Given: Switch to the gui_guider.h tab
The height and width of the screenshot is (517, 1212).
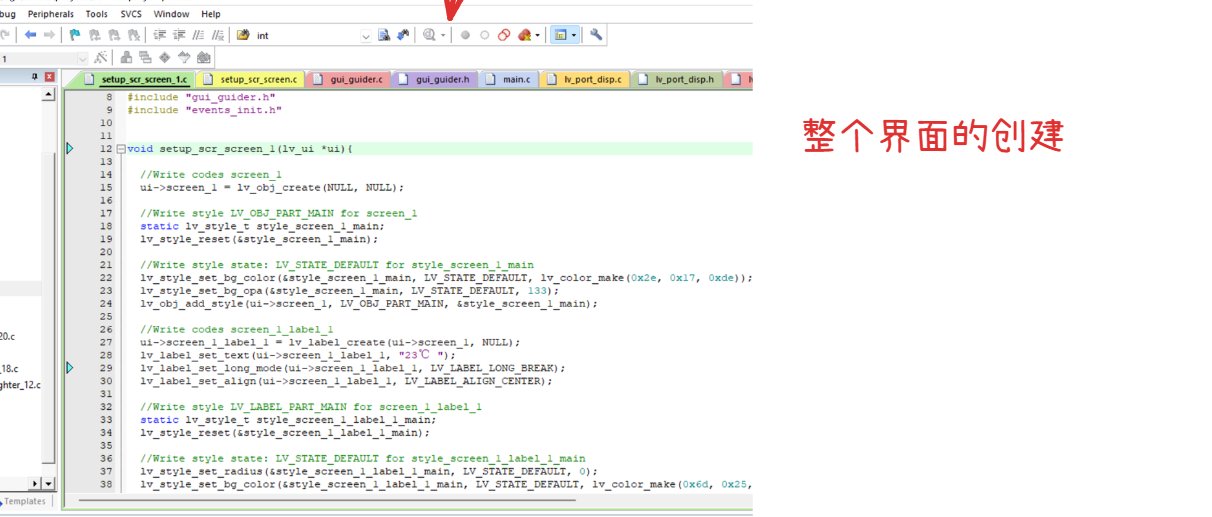Looking at the screenshot, I should [435, 79].
